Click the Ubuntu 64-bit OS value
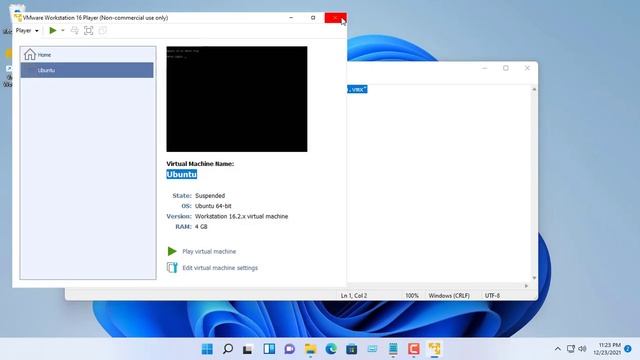640x360 pixels. 213,206
